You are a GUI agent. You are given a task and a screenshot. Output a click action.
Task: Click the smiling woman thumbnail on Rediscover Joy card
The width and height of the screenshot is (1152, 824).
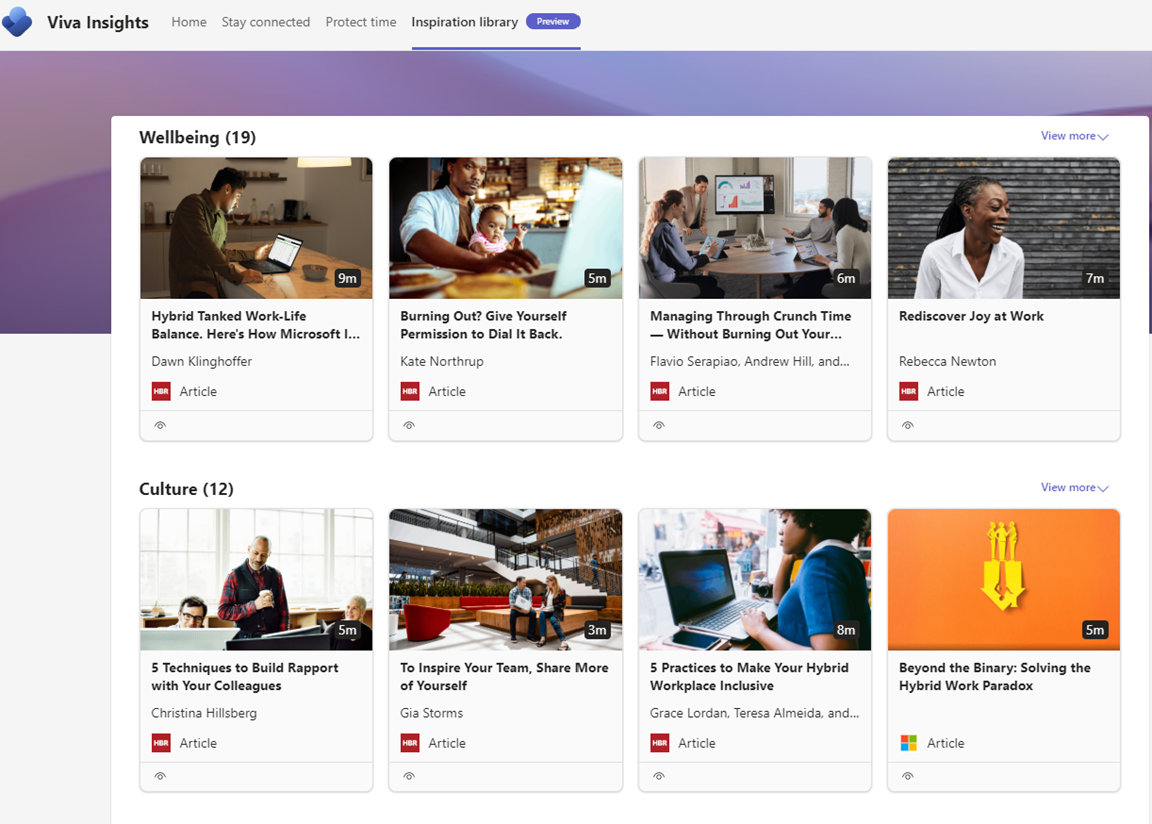pyautogui.click(x=1004, y=228)
